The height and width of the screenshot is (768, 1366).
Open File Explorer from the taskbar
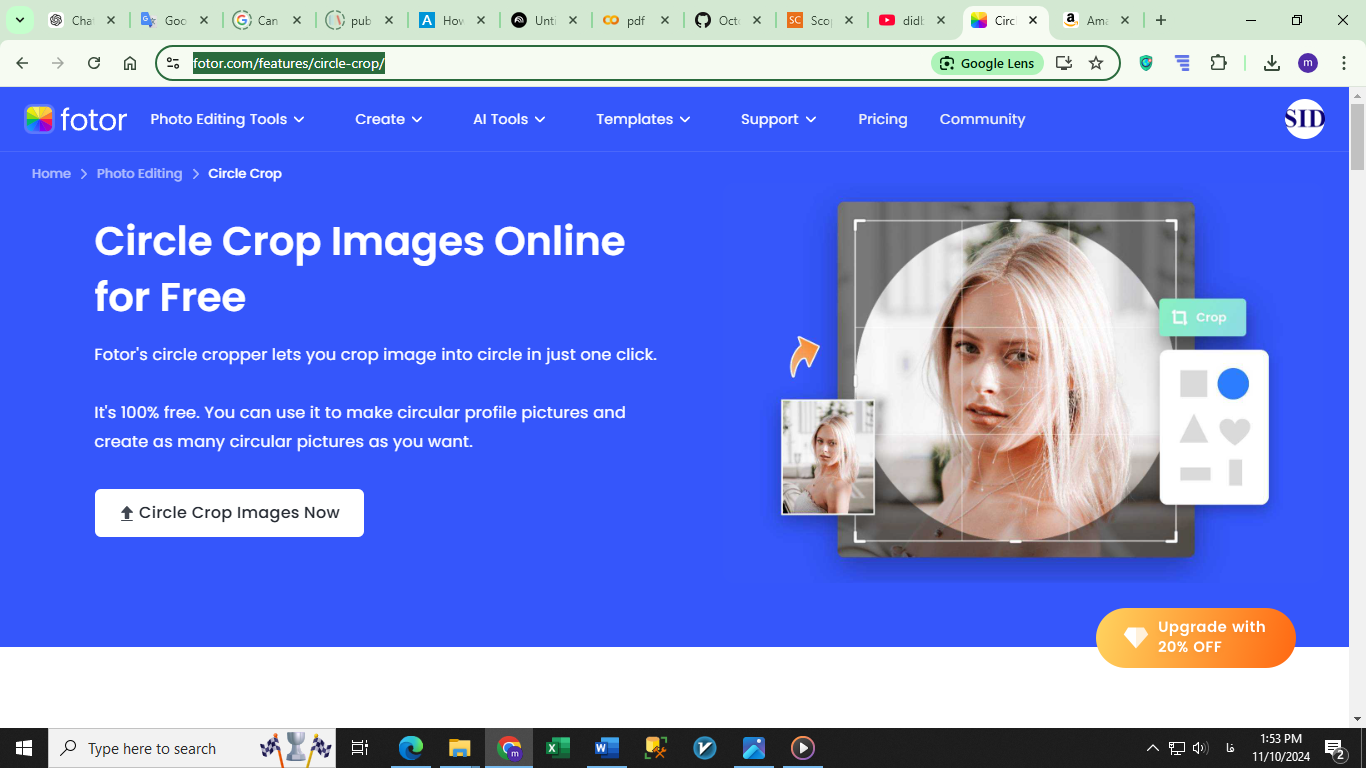pyautogui.click(x=459, y=748)
